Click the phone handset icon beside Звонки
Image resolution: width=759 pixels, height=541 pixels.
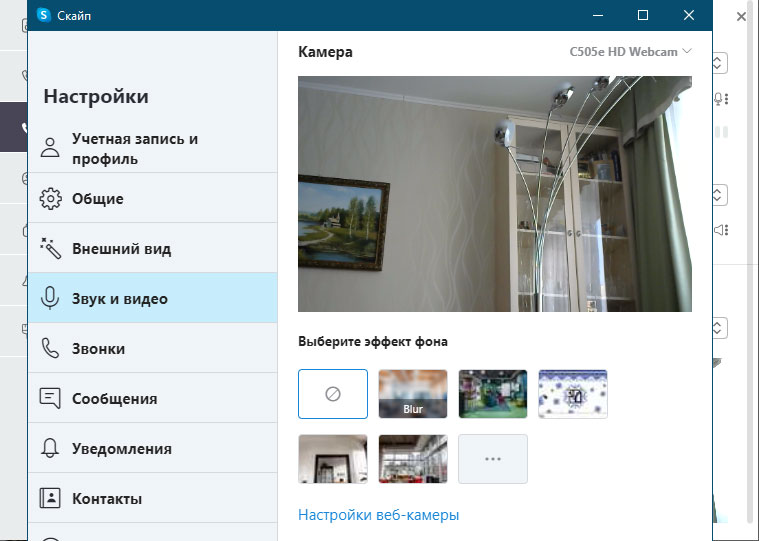(50, 348)
